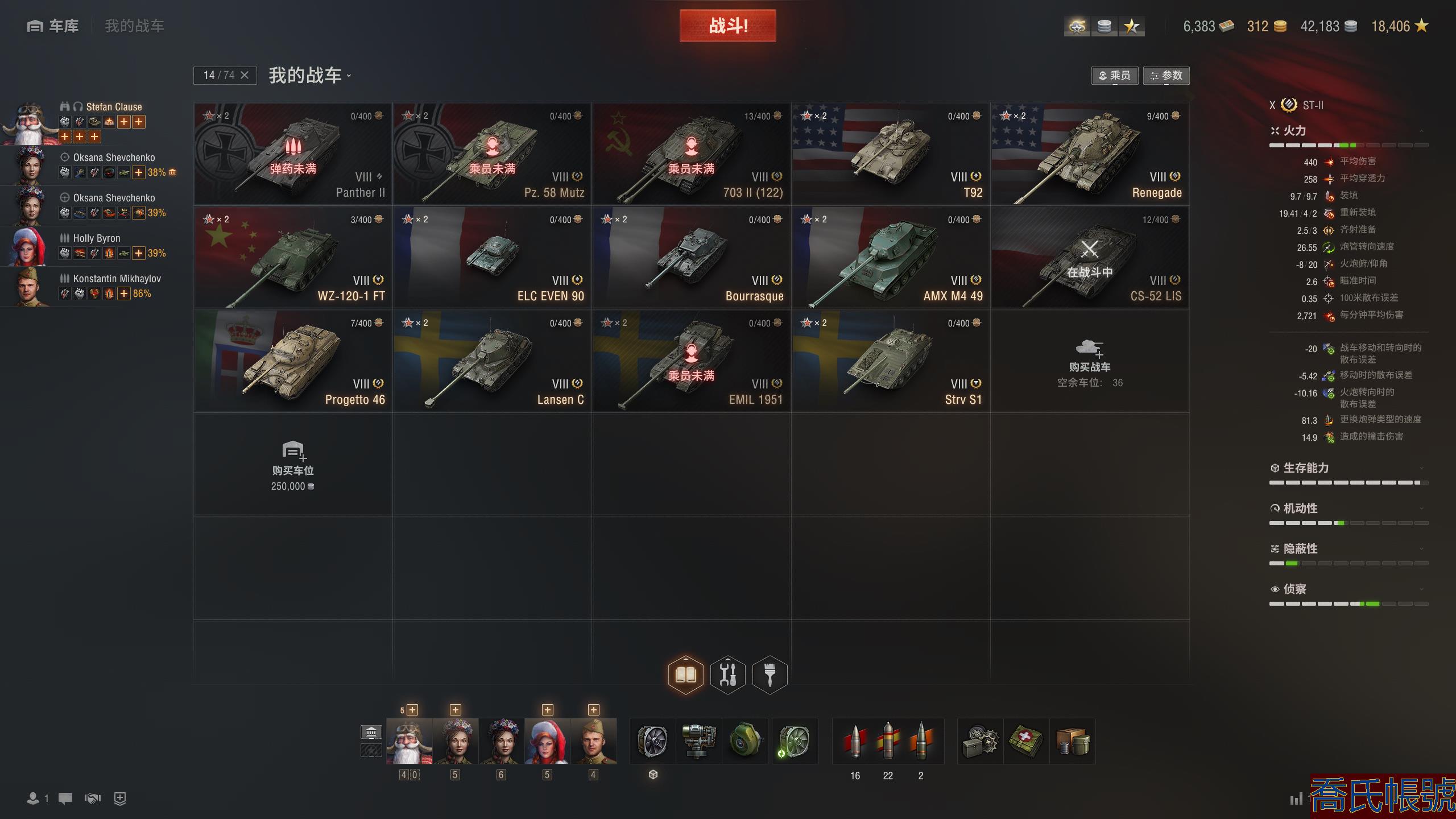Select the first aid kit consumable

pos(1026,741)
